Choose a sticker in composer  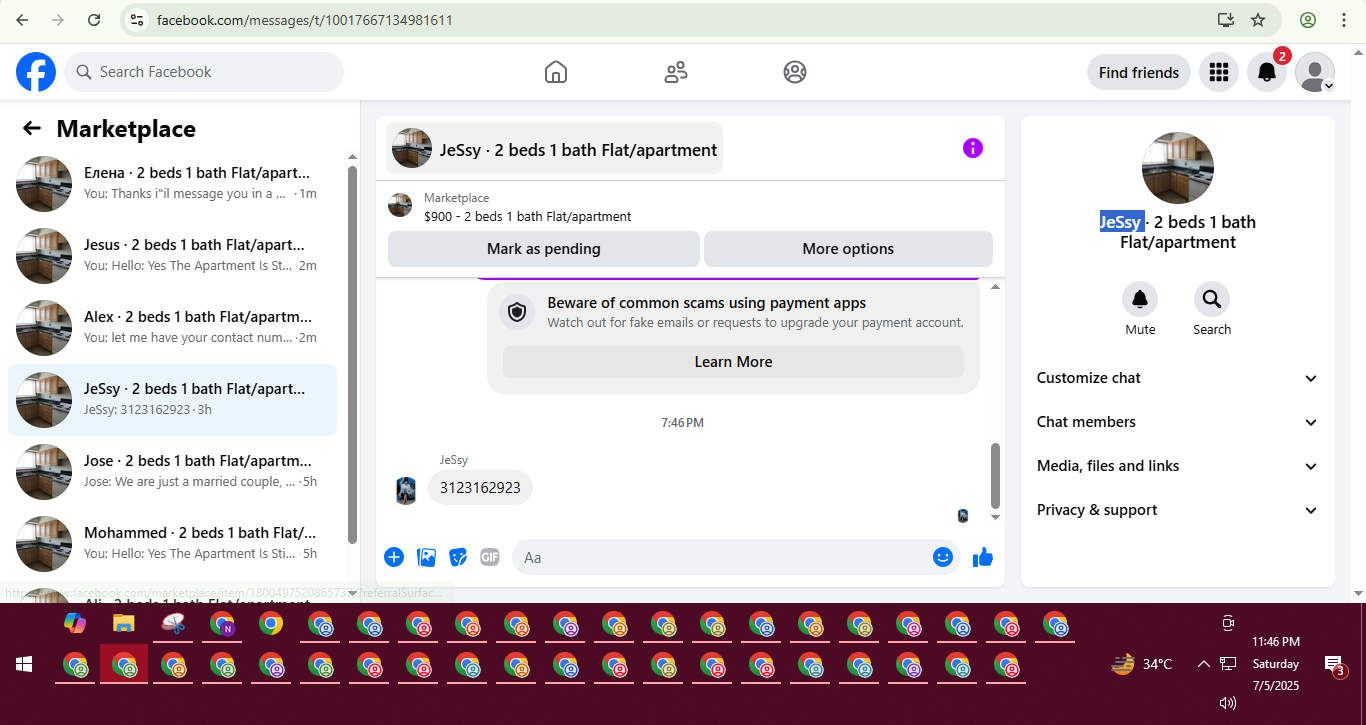458,557
